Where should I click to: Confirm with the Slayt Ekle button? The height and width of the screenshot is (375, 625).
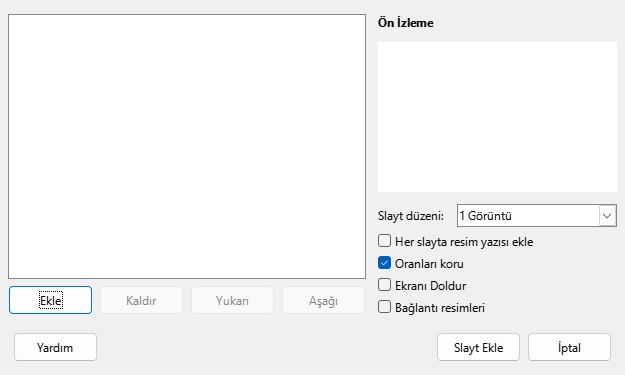[478, 347]
